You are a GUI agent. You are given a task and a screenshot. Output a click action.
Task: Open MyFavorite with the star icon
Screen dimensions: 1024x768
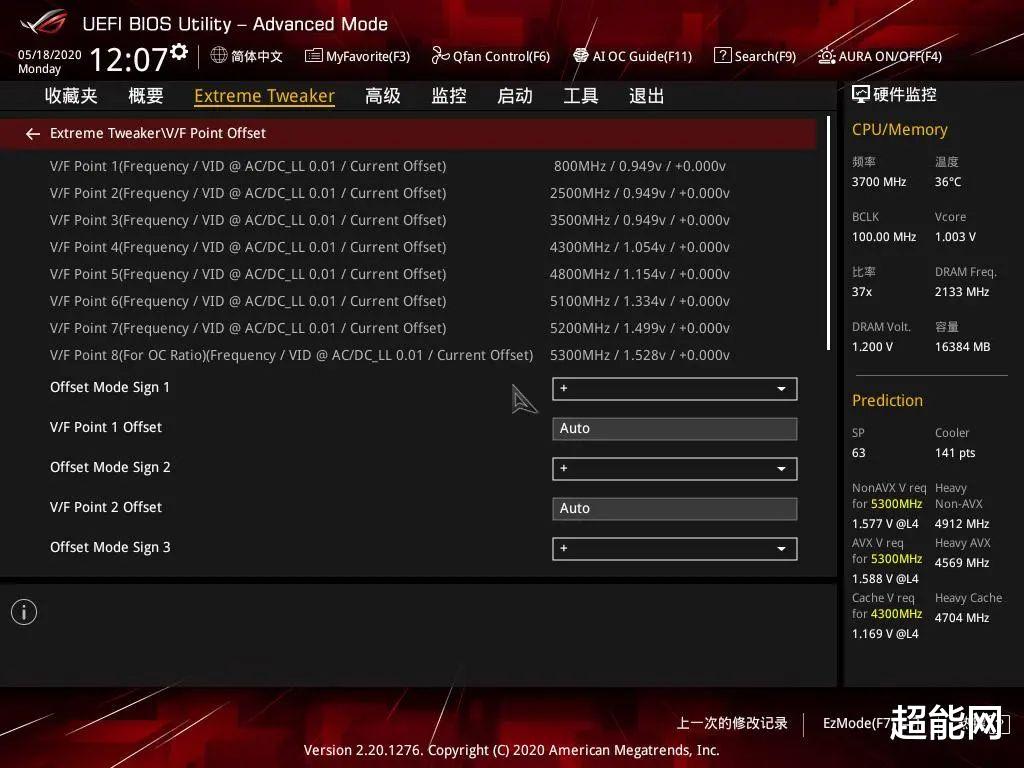pyautogui.click(x=314, y=57)
